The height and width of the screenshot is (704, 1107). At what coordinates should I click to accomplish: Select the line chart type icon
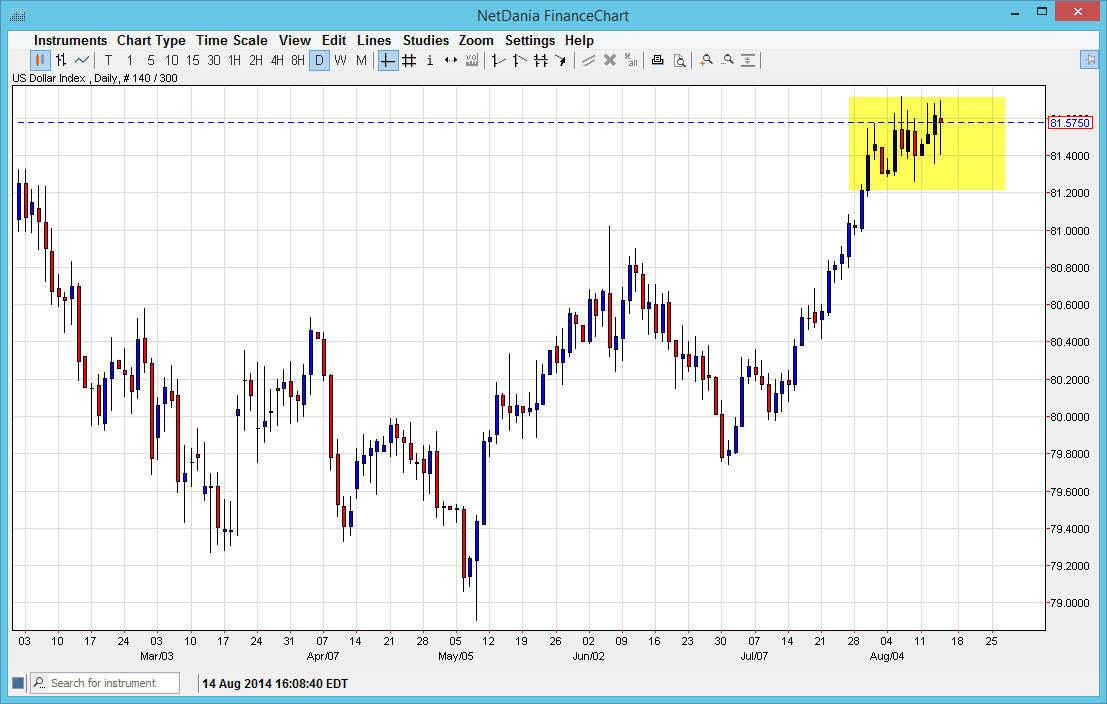point(82,60)
